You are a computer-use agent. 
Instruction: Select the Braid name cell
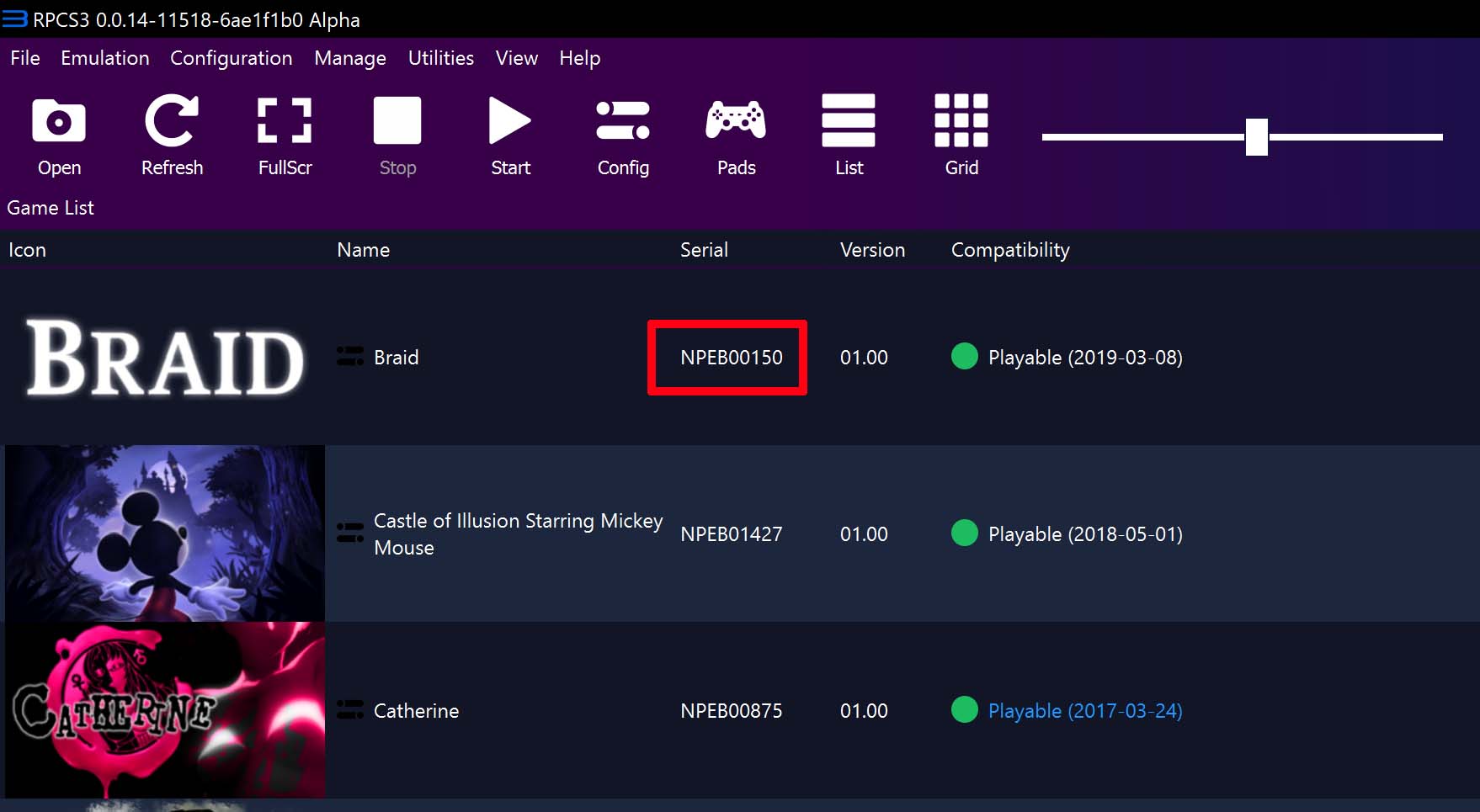coord(396,358)
